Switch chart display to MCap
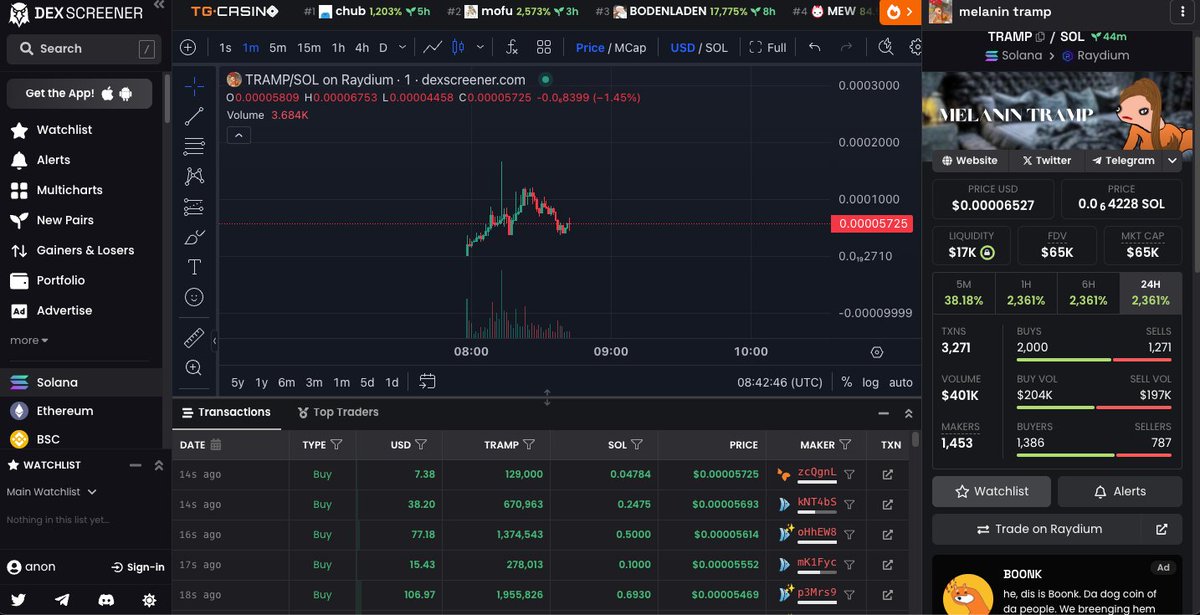The height and width of the screenshot is (615, 1200). [x=631, y=47]
